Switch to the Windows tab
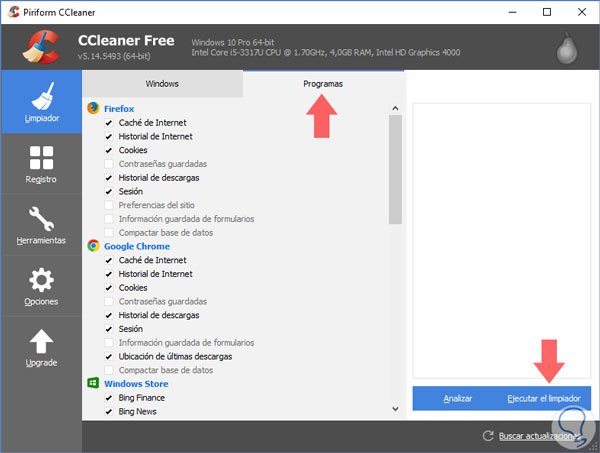Viewport: 600px width, 453px height. 162,84
